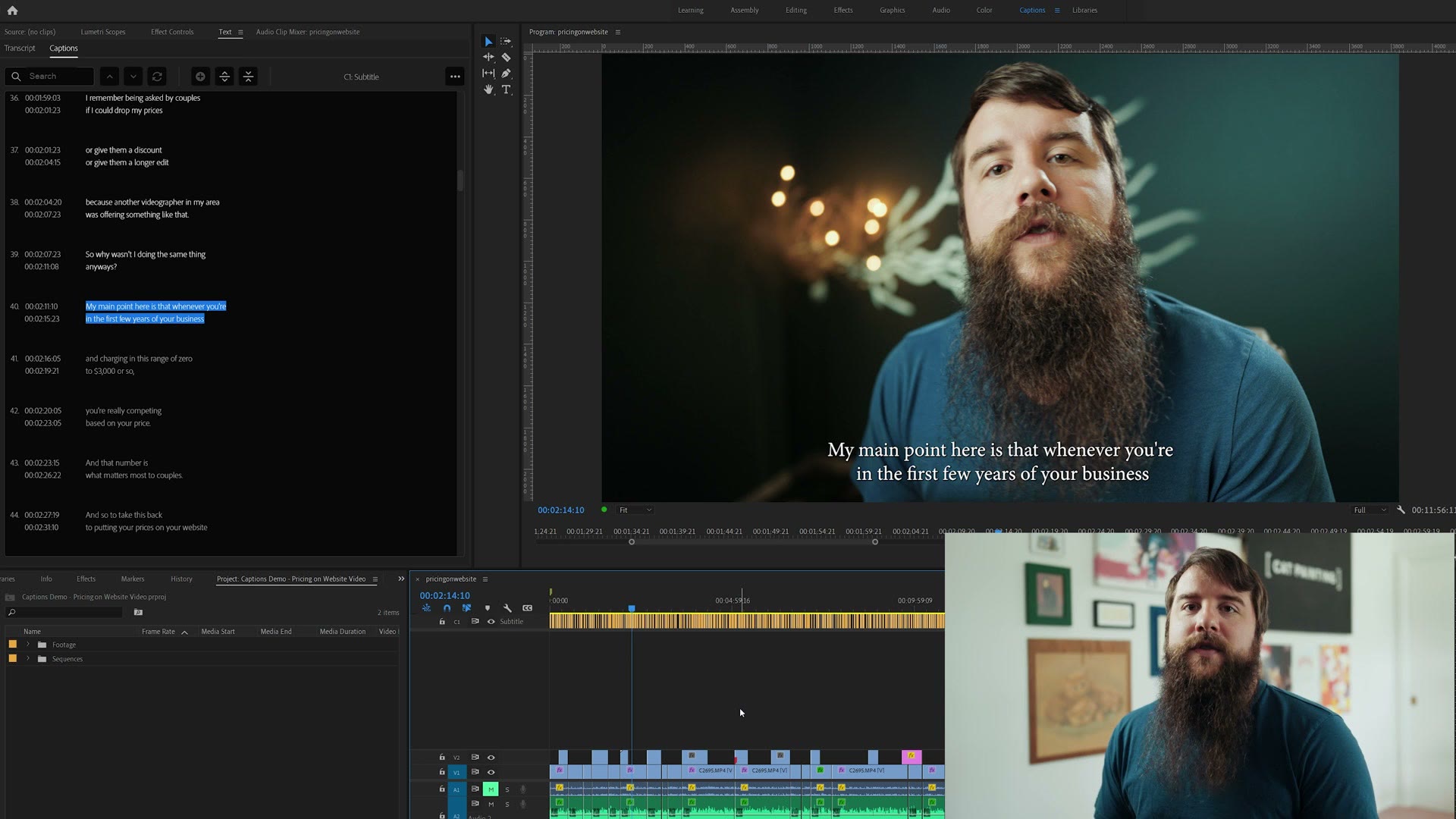Open Program Monitor settings wrench
Viewport: 1456px width, 819px height.
[x=1401, y=510]
